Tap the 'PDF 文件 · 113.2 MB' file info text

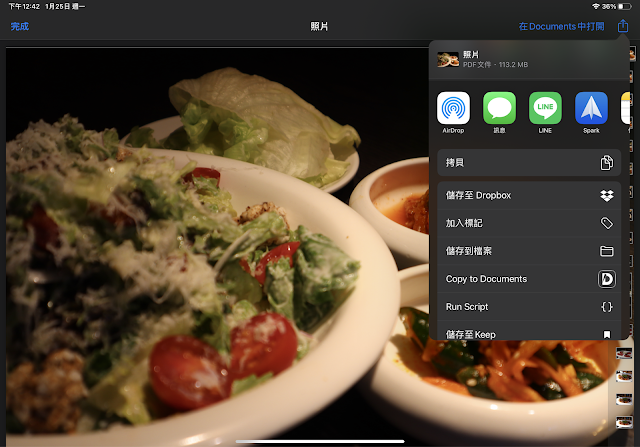click(495, 64)
